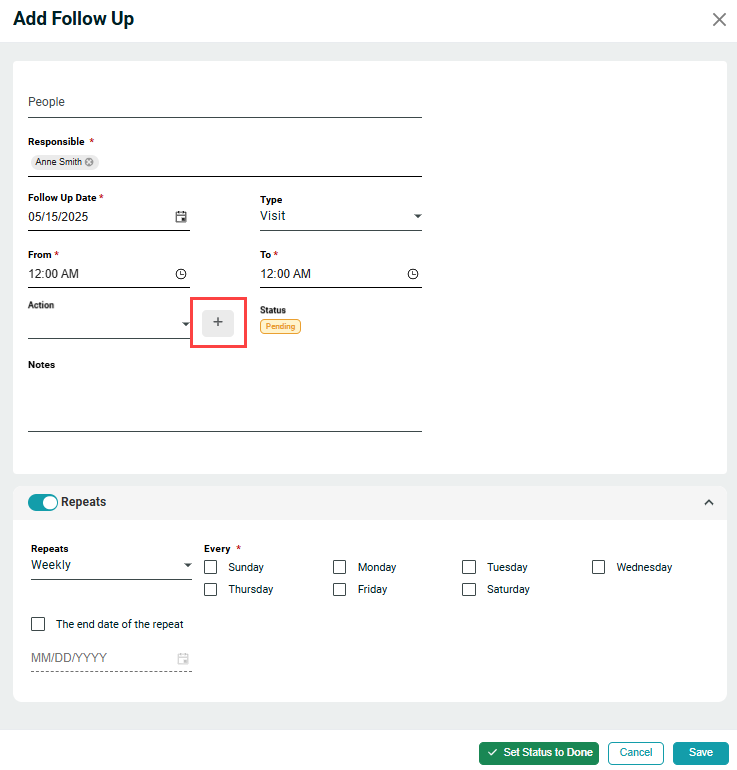Enable the Friday checkbox
The image size is (737, 770).
pyautogui.click(x=340, y=589)
